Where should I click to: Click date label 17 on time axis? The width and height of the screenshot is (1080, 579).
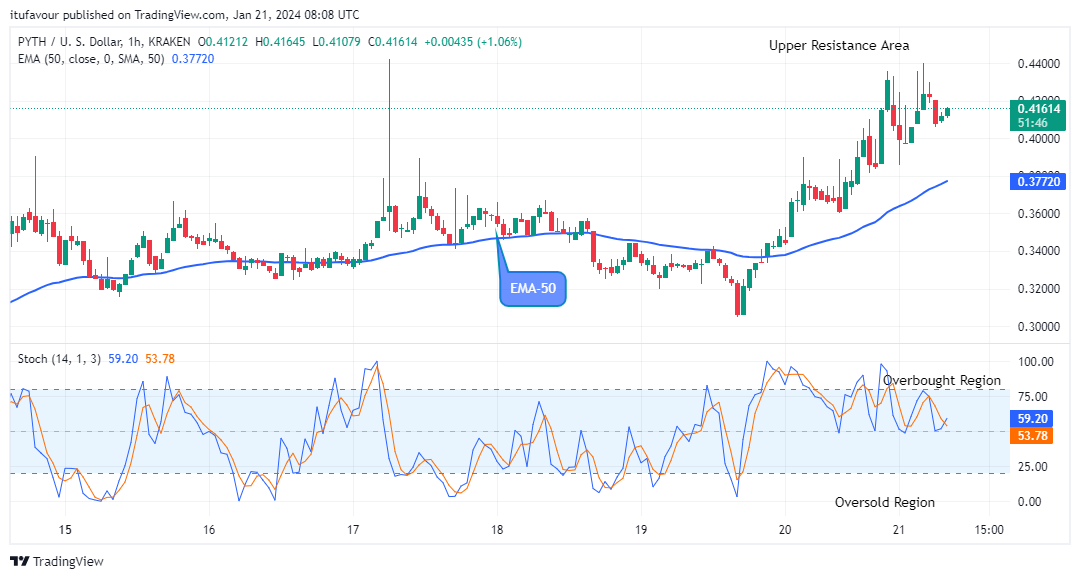pyautogui.click(x=353, y=530)
